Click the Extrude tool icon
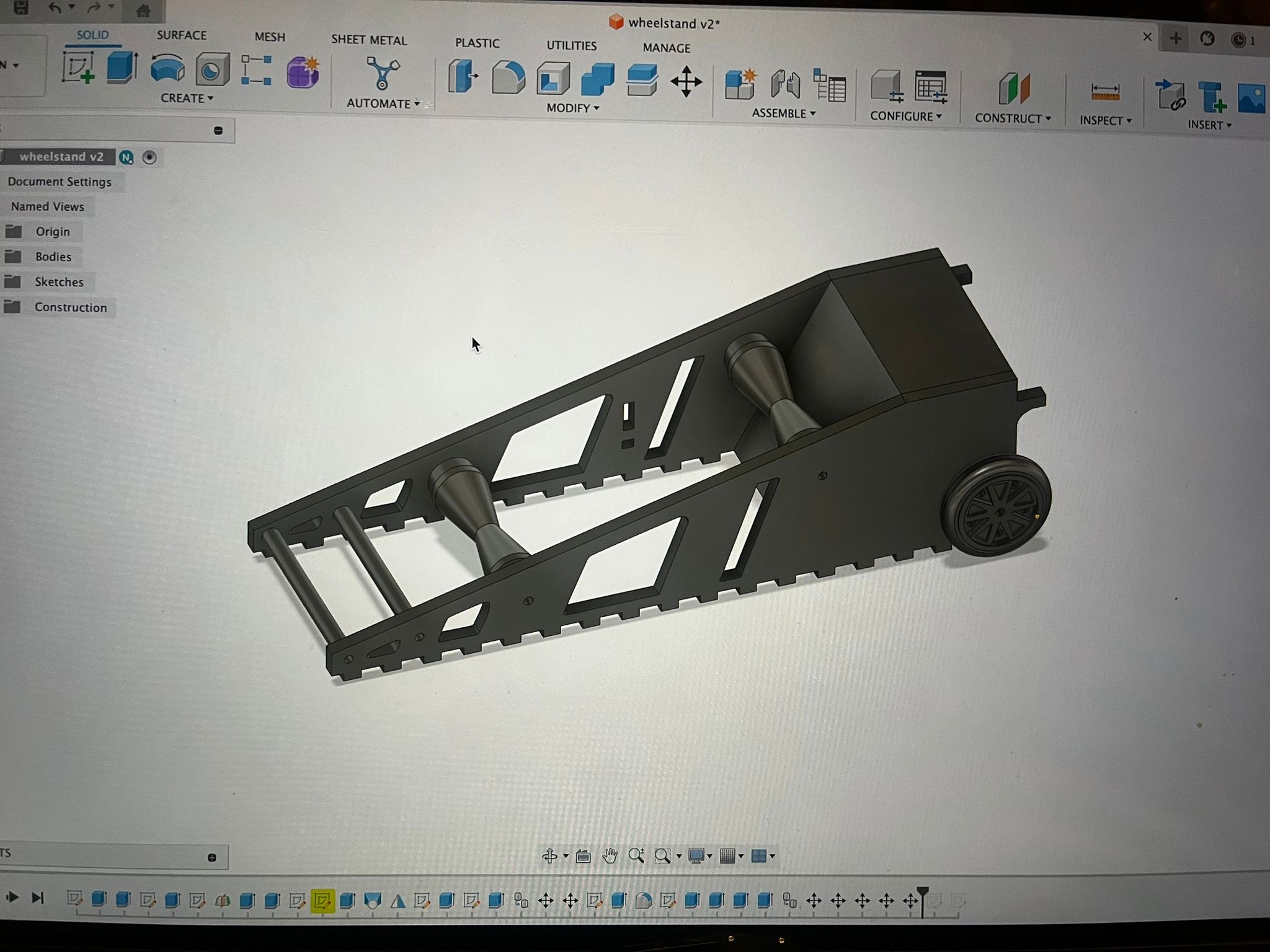The width and height of the screenshot is (1270, 952). pyautogui.click(x=122, y=68)
